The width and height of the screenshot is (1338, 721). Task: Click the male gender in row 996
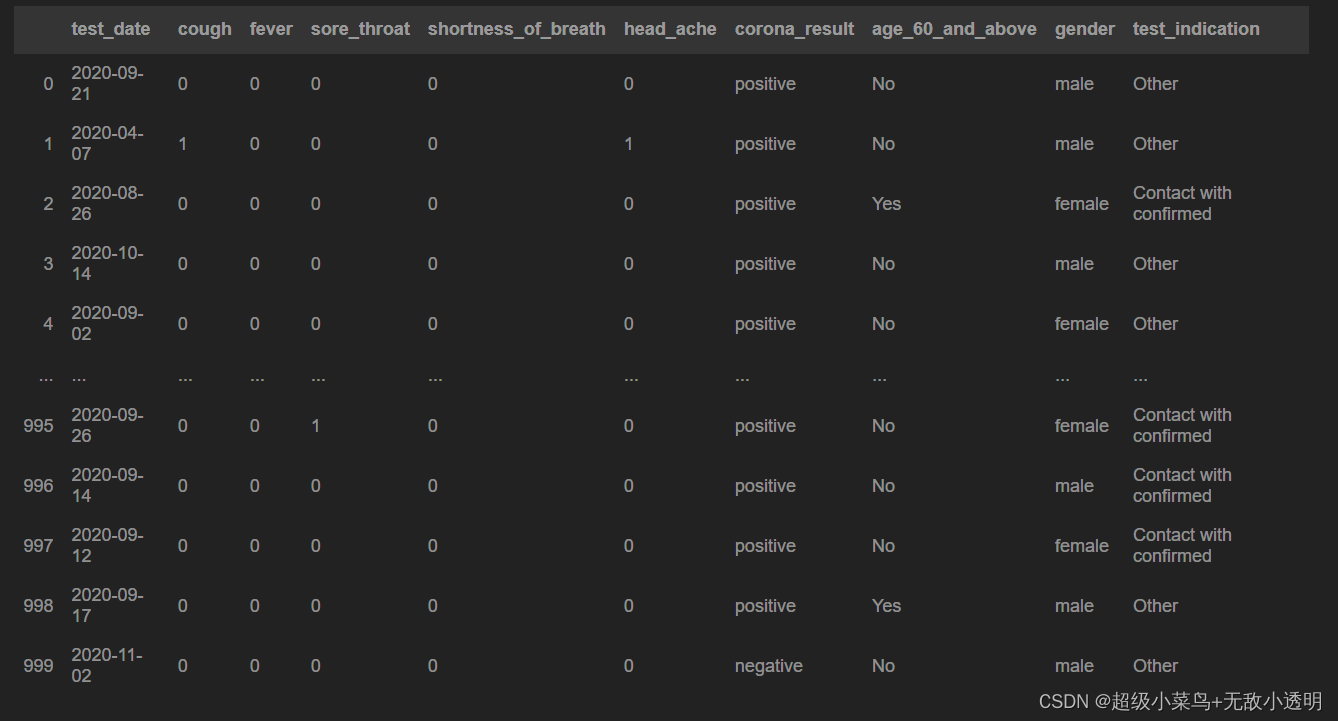(1074, 486)
